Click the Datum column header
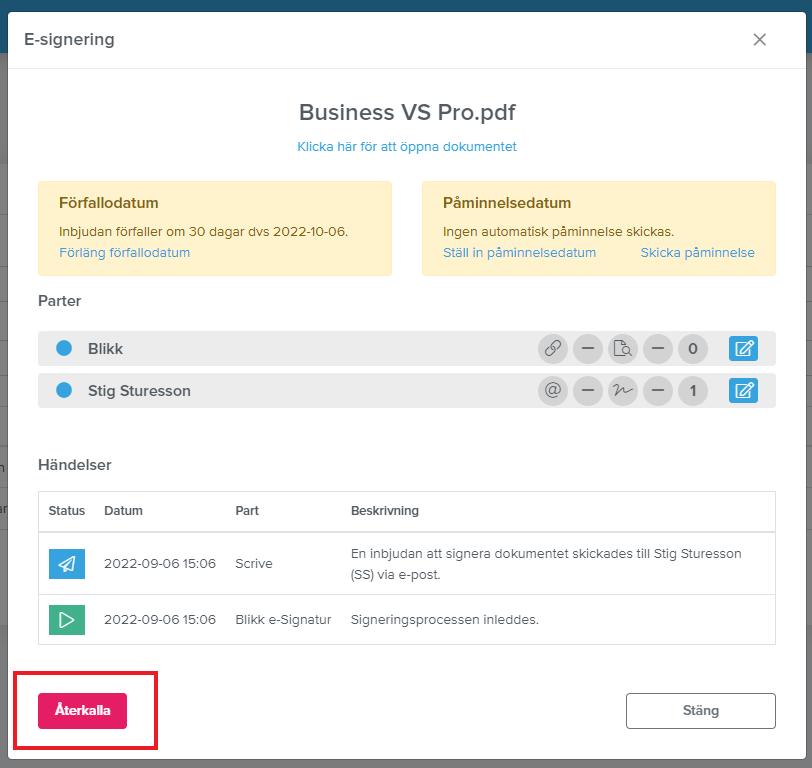 pyautogui.click(x=123, y=511)
